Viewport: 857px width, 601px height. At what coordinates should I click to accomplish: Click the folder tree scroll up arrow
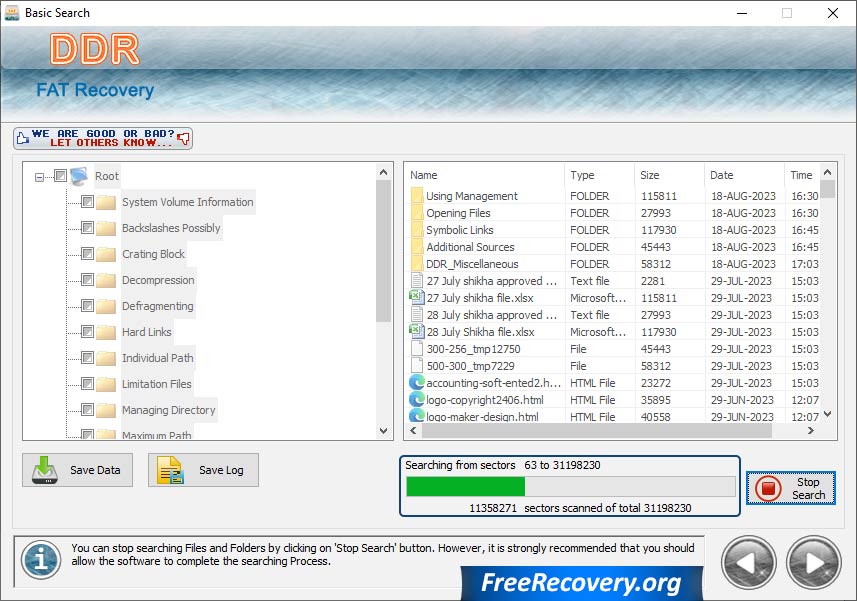pyautogui.click(x=383, y=172)
